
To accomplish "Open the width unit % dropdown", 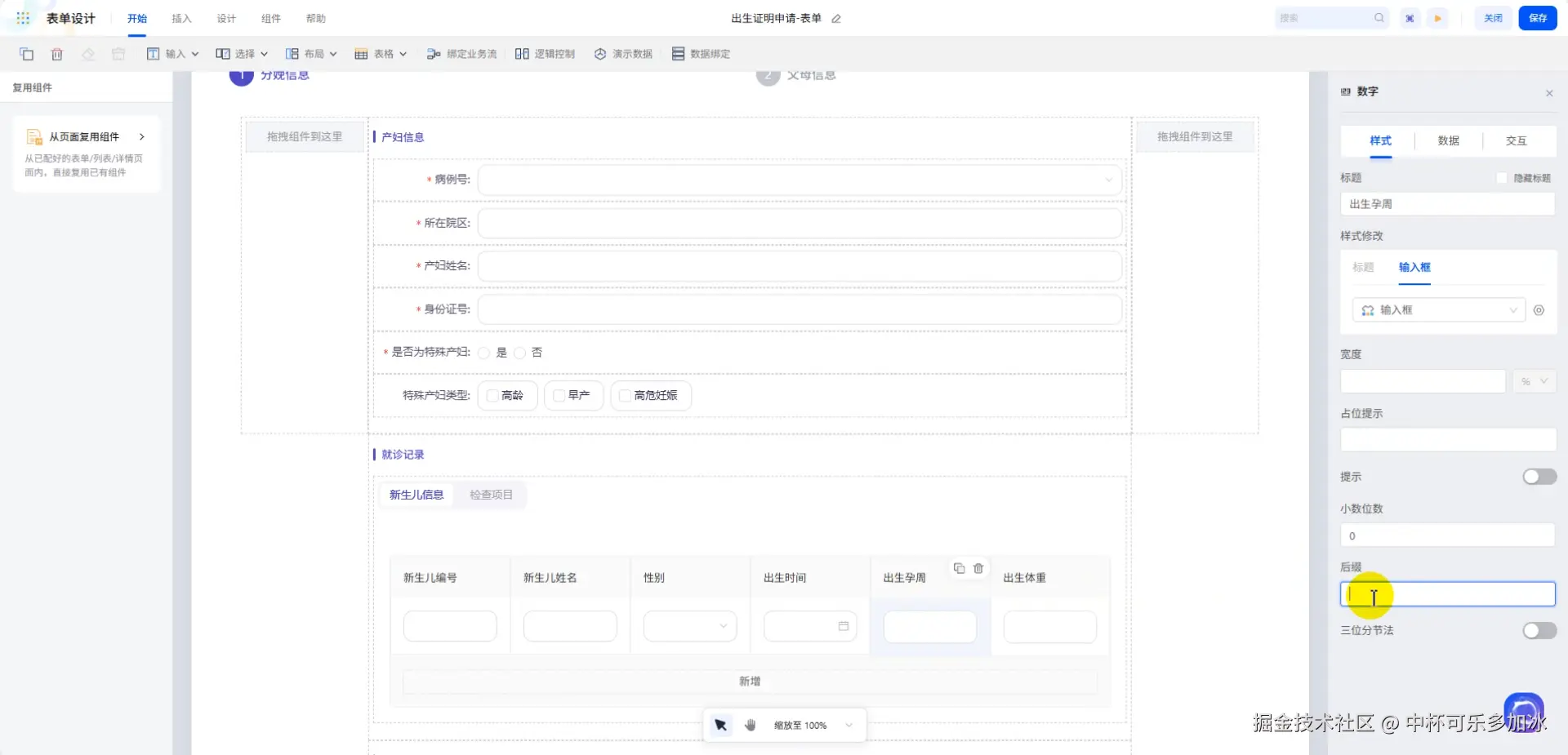I will (1534, 381).
